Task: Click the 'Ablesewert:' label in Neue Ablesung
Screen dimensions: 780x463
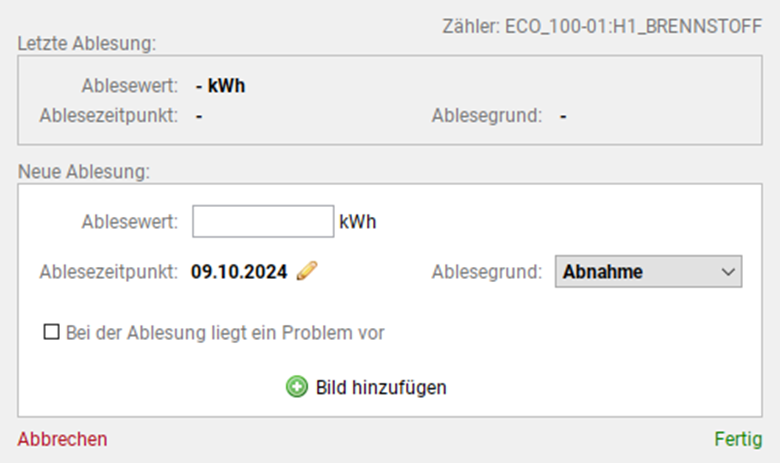Action: (x=130, y=222)
